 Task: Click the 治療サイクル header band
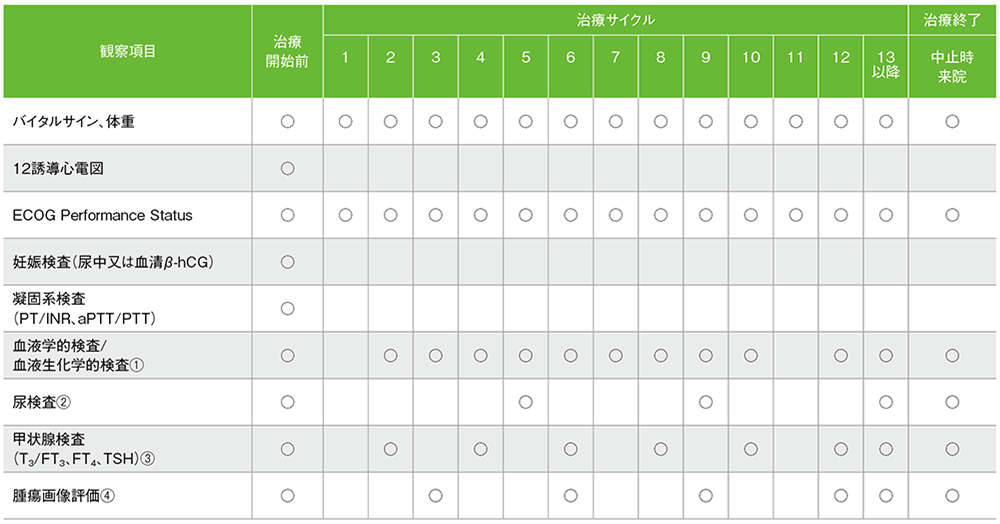tap(615, 19)
